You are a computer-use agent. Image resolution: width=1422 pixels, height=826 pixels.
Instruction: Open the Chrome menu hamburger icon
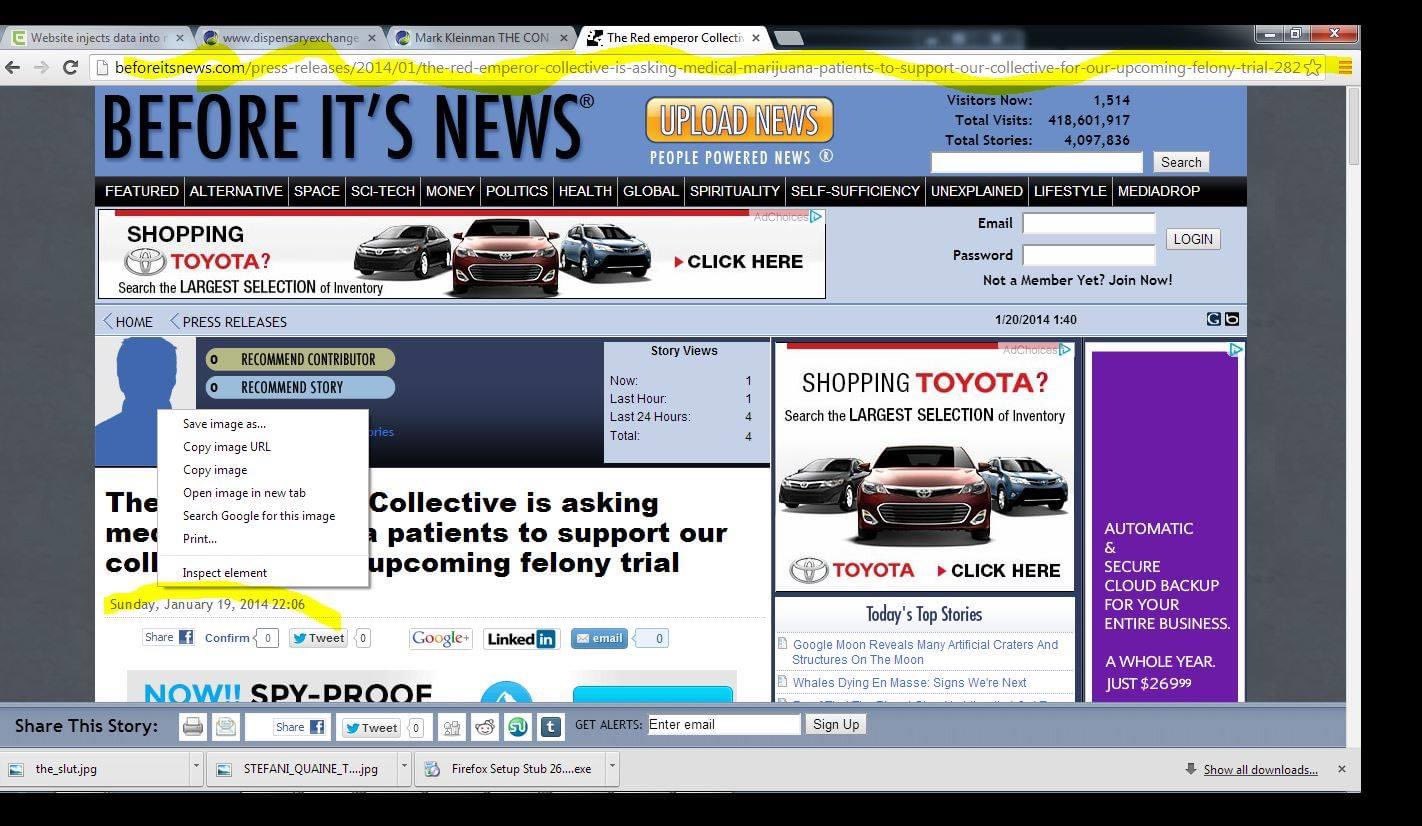pyautogui.click(x=1345, y=68)
